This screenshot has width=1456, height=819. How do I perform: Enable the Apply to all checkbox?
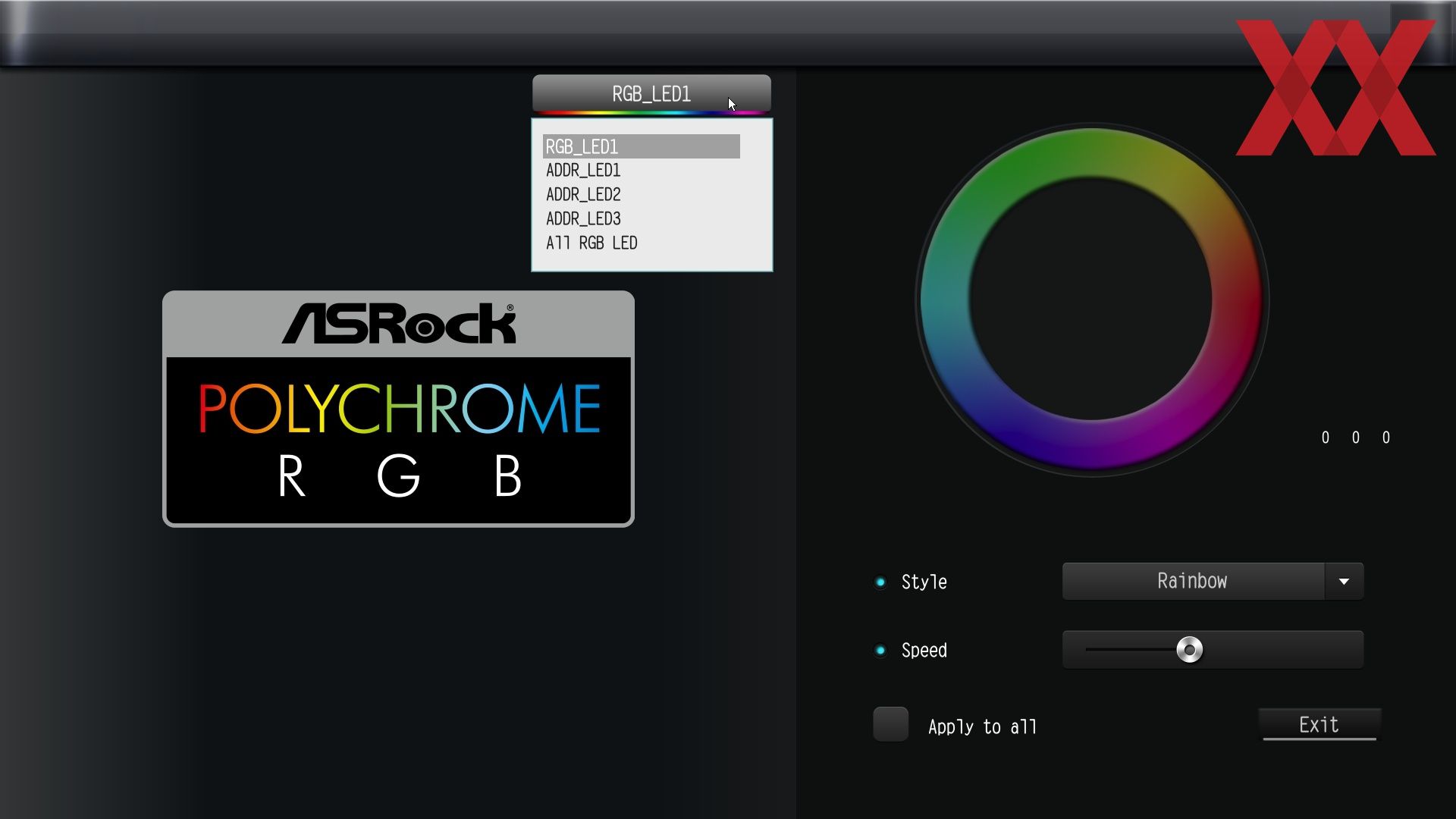tap(891, 724)
